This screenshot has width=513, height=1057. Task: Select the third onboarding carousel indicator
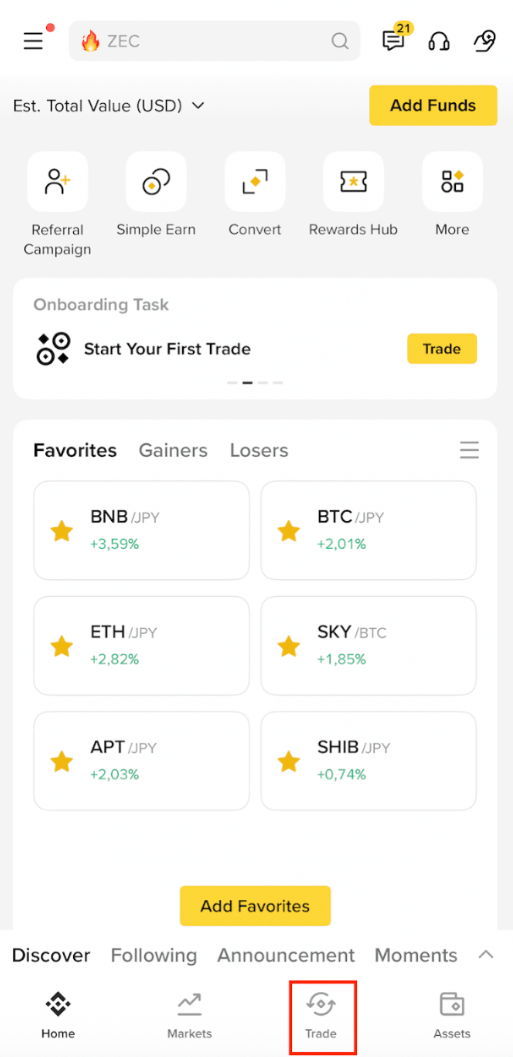pos(263,382)
